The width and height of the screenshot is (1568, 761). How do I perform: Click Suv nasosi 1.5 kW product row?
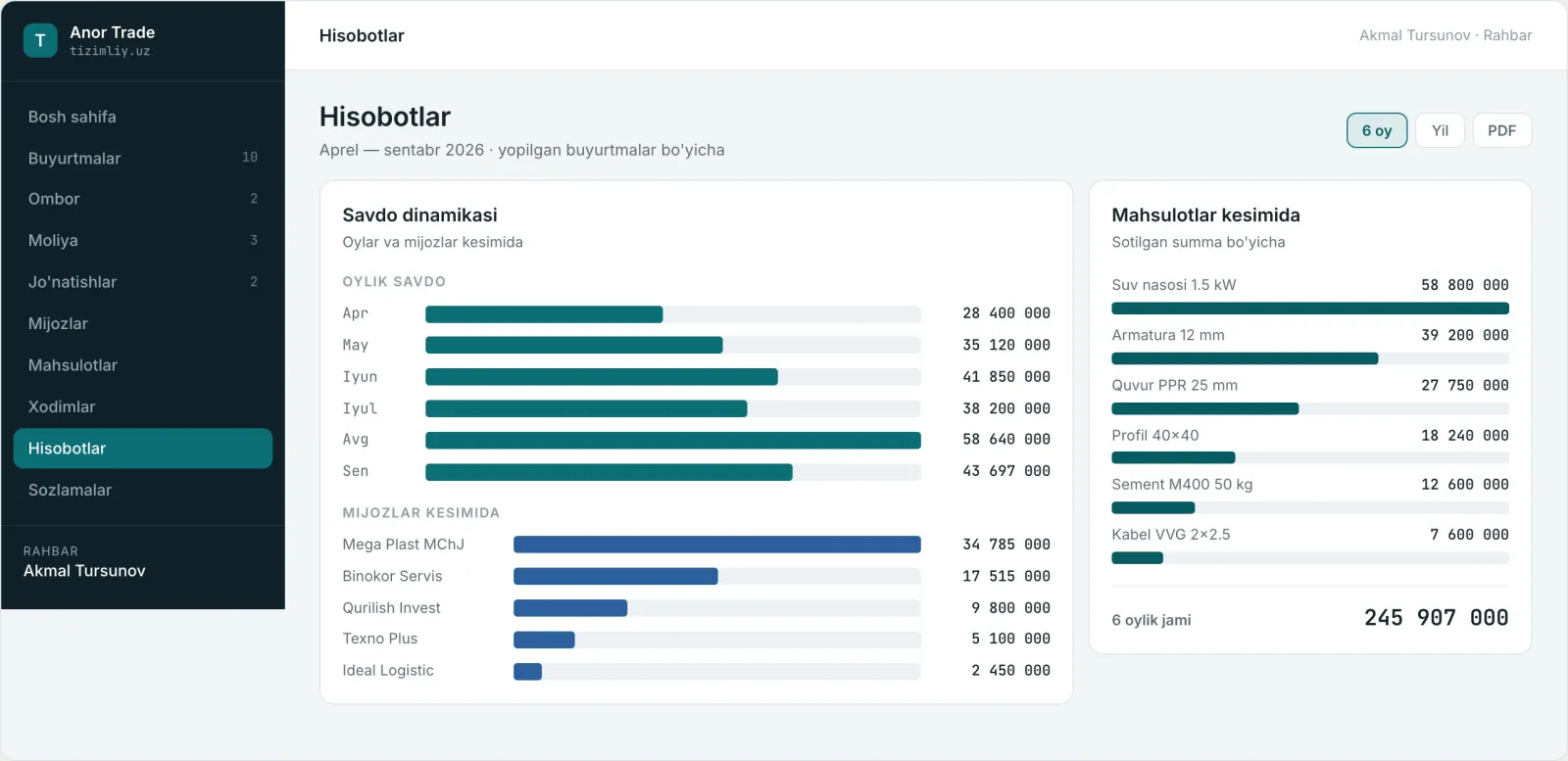[1310, 295]
